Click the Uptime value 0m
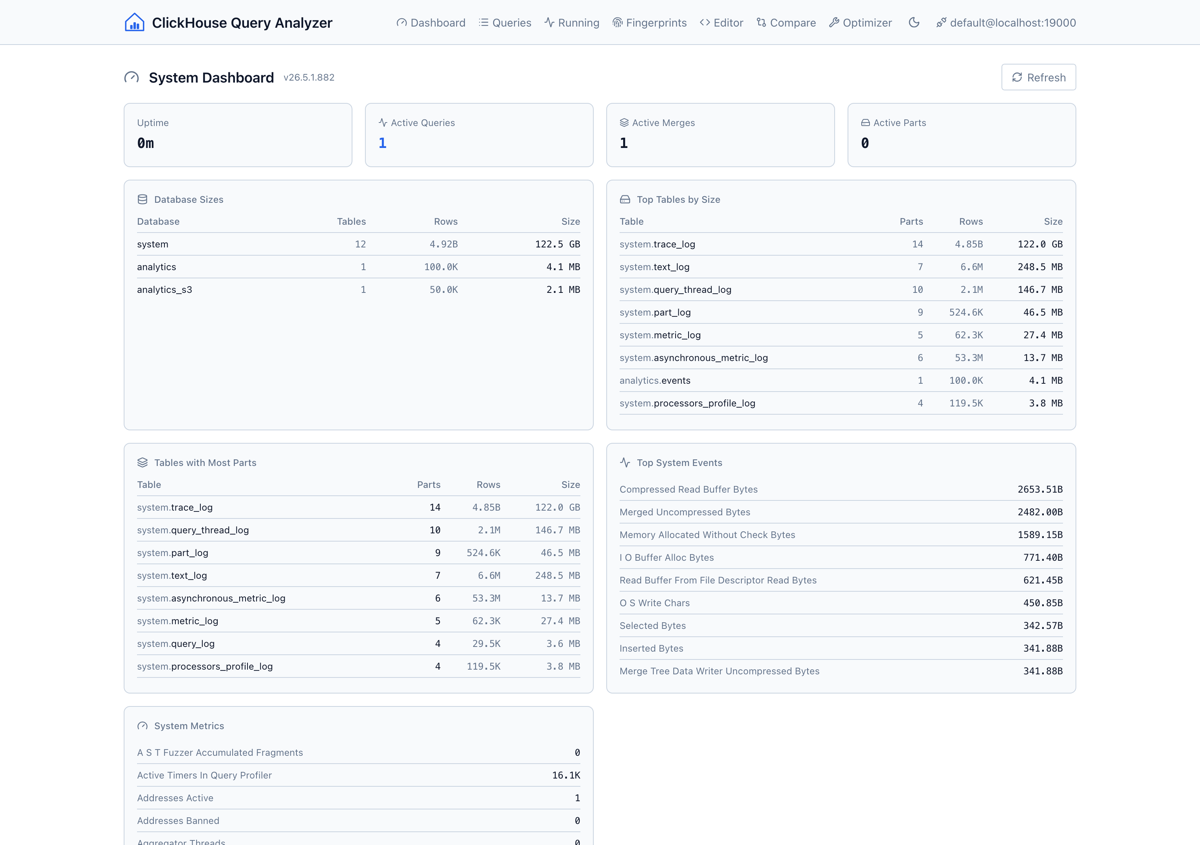Viewport: 1200px width, 845px height. click(146, 143)
